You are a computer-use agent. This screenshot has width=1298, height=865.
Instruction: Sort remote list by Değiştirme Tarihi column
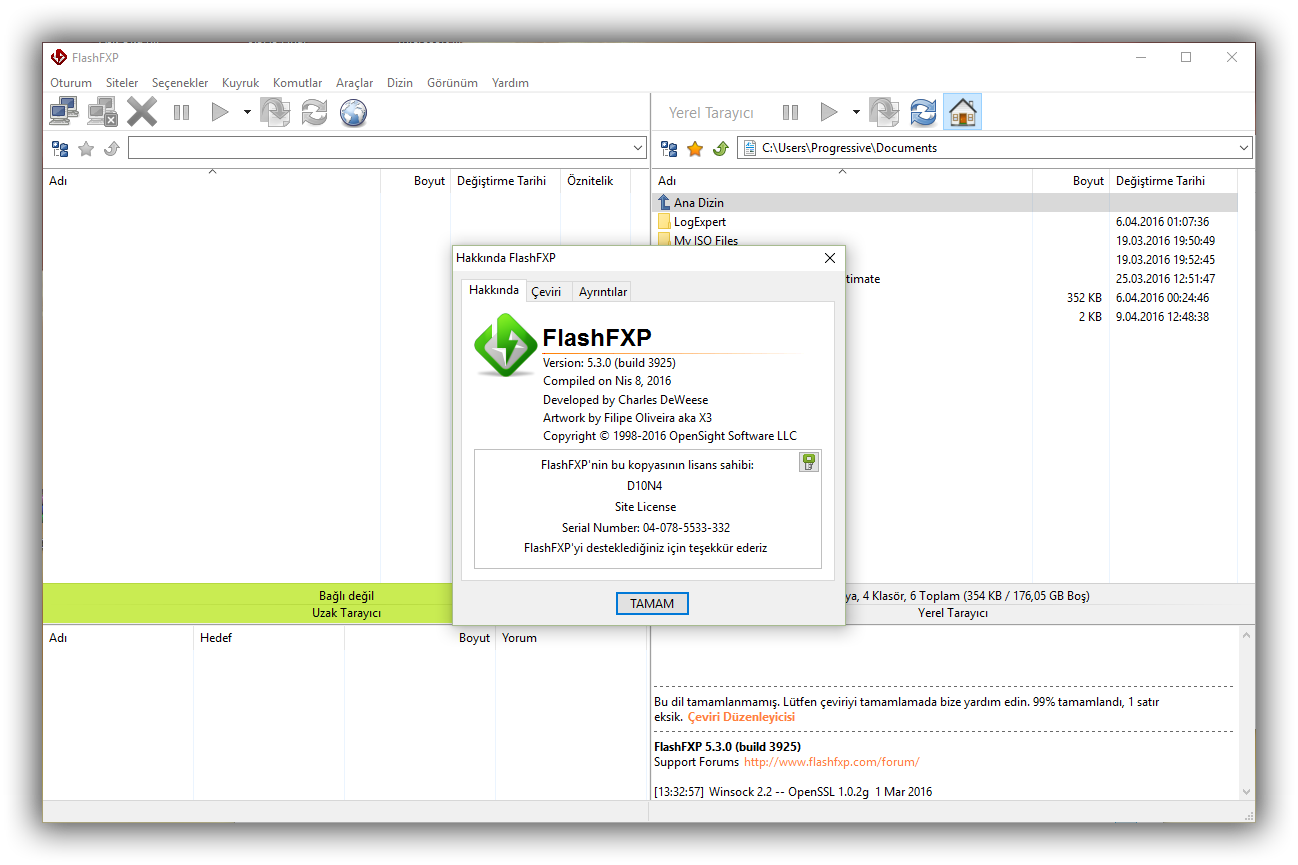(505, 181)
